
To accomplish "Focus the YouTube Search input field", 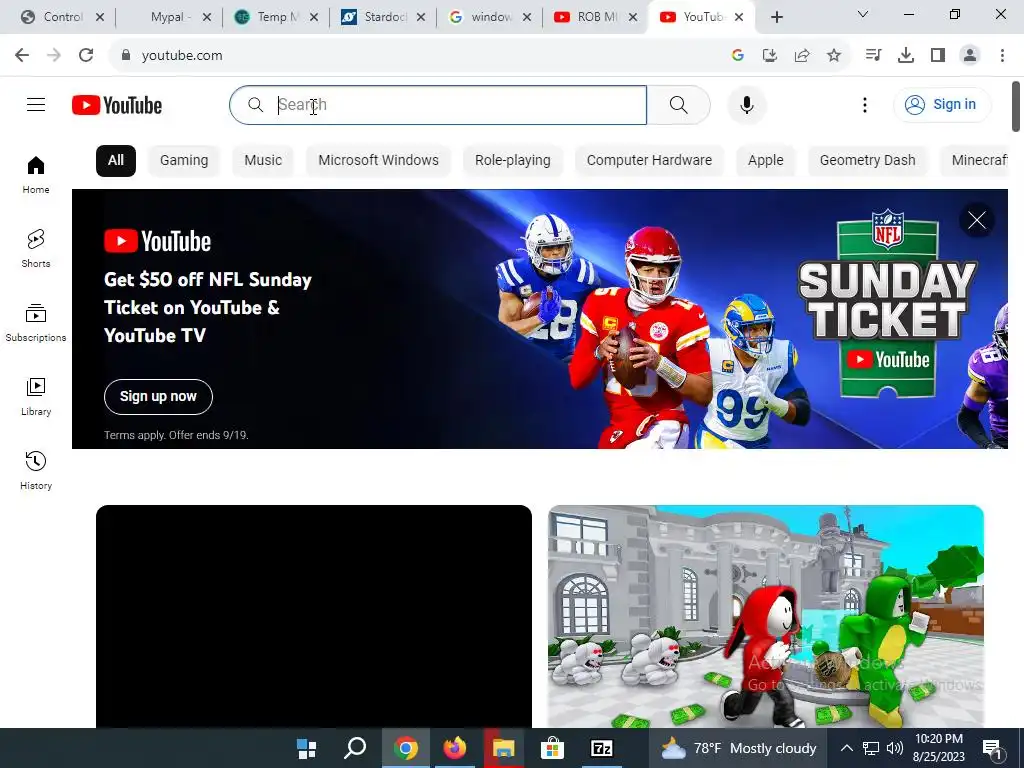I will click(438, 104).
